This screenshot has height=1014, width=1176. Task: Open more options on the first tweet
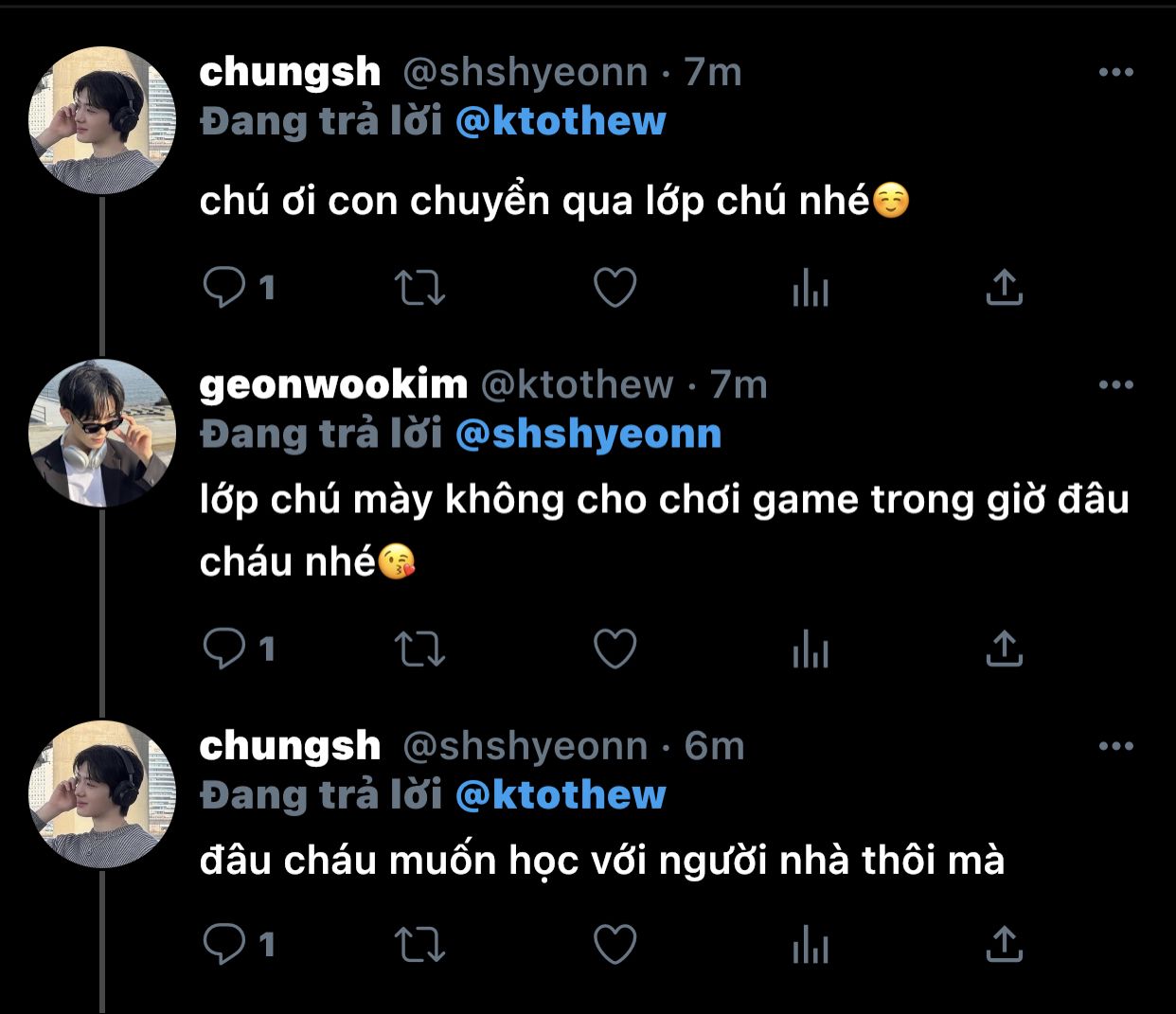tap(1116, 72)
